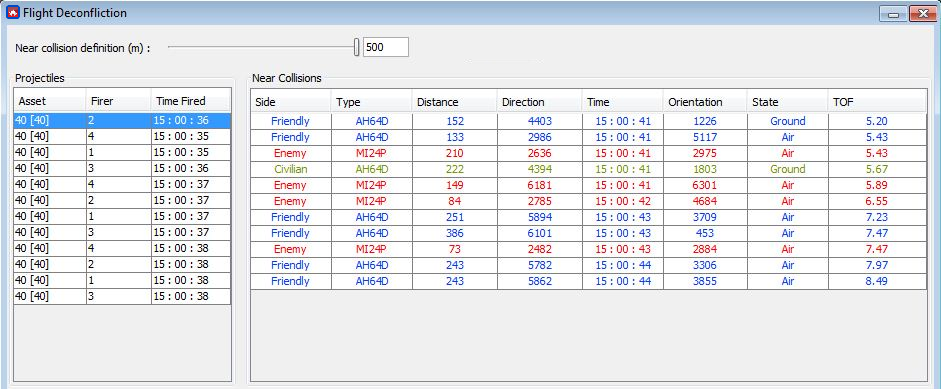Click the Flight Deconfliction title bar app icon
941x390 pixels.
[x=13, y=13]
